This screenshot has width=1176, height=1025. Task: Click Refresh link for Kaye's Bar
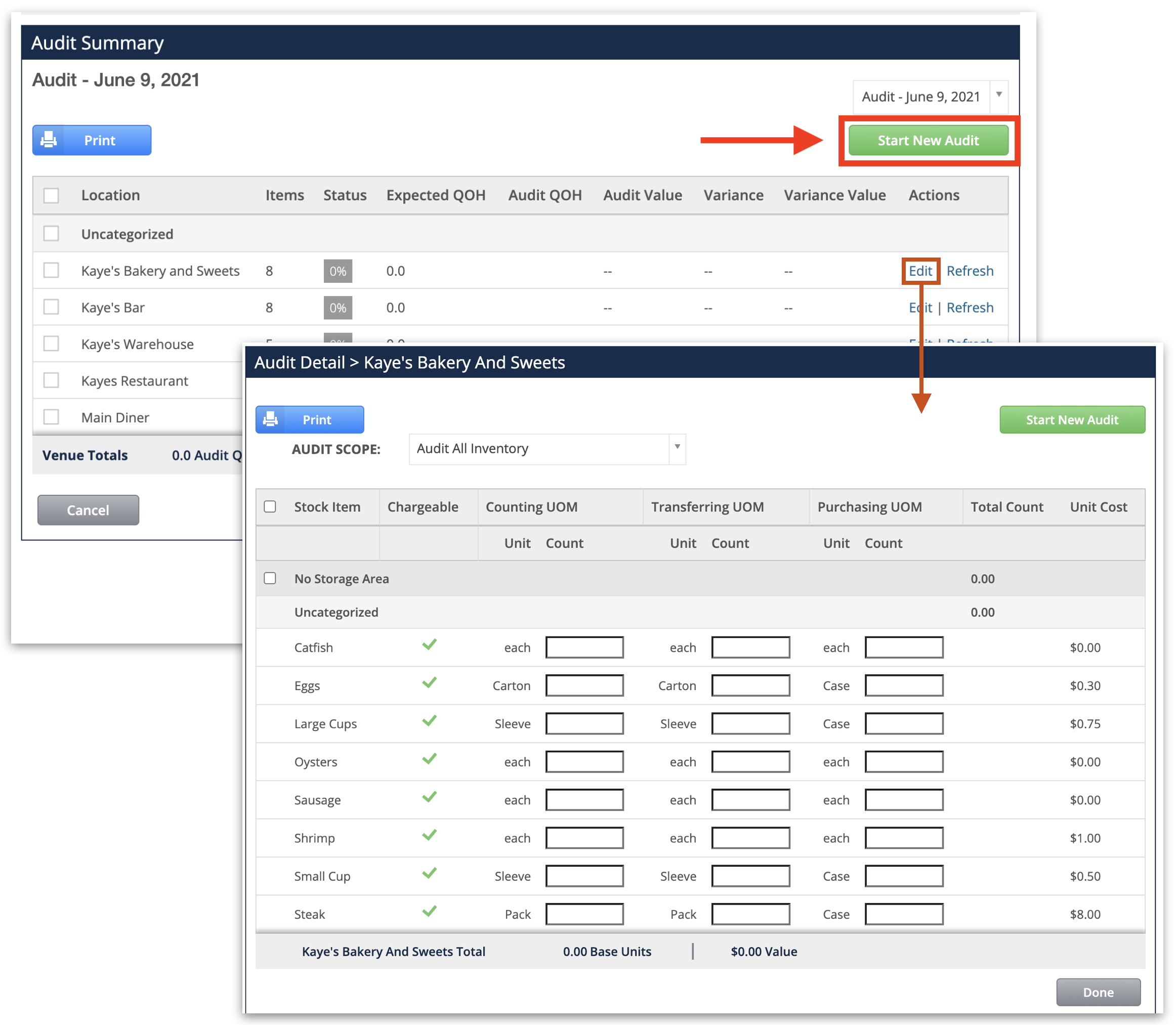970,308
